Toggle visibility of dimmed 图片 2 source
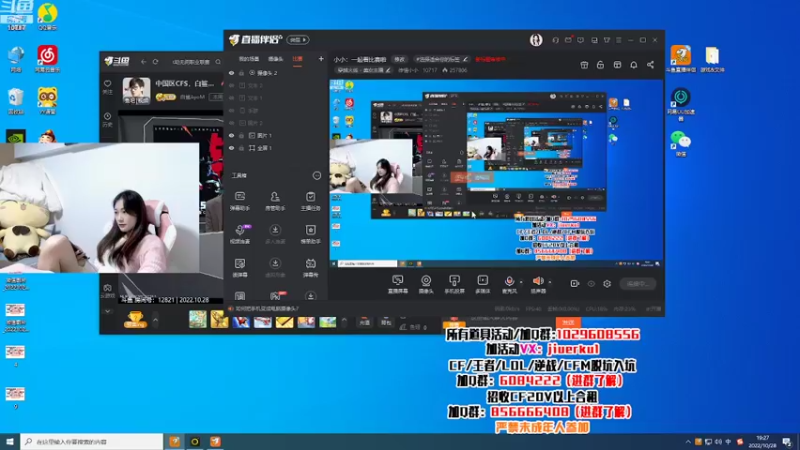800x450 pixels. [x=232, y=123]
